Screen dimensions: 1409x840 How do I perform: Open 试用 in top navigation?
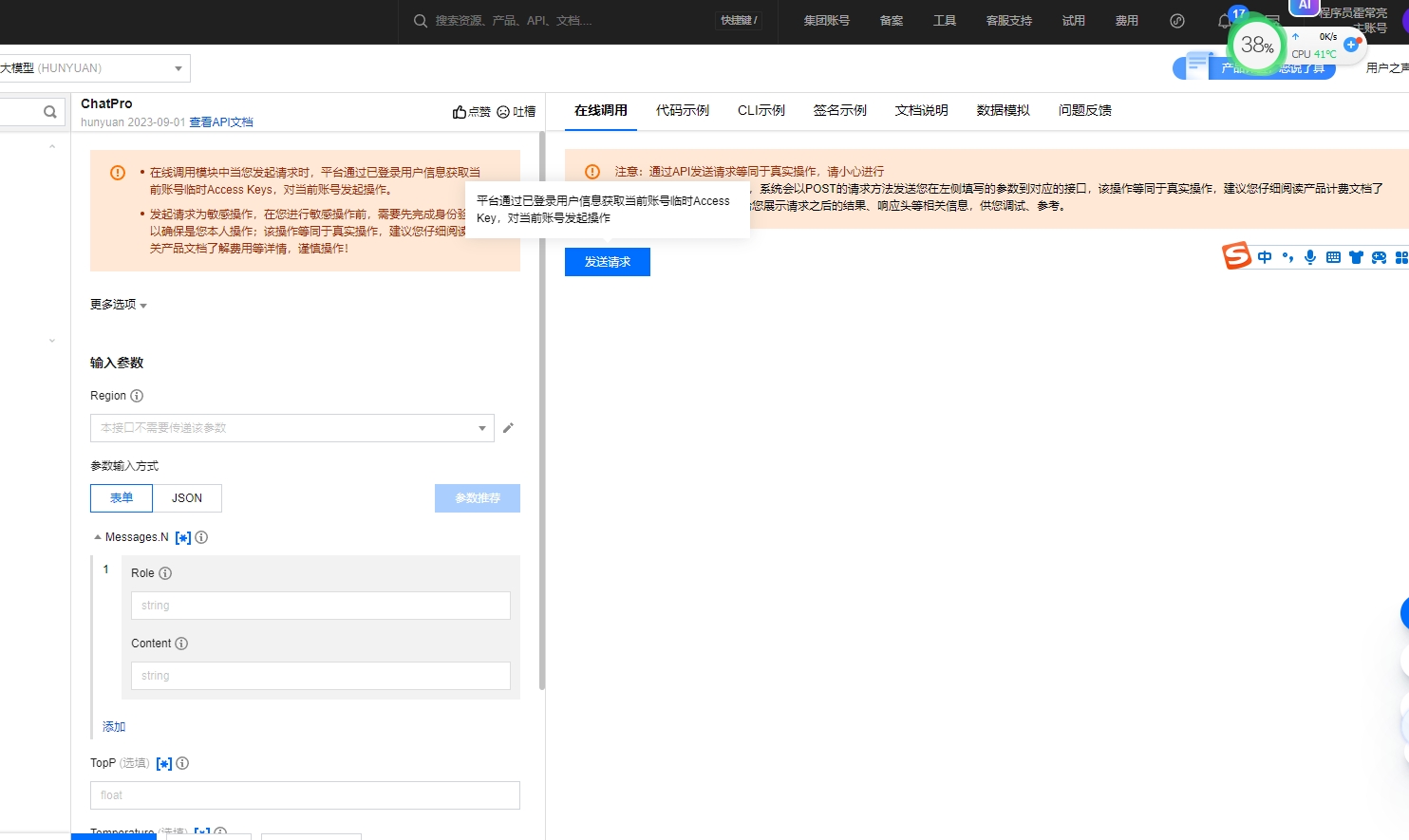(1074, 21)
